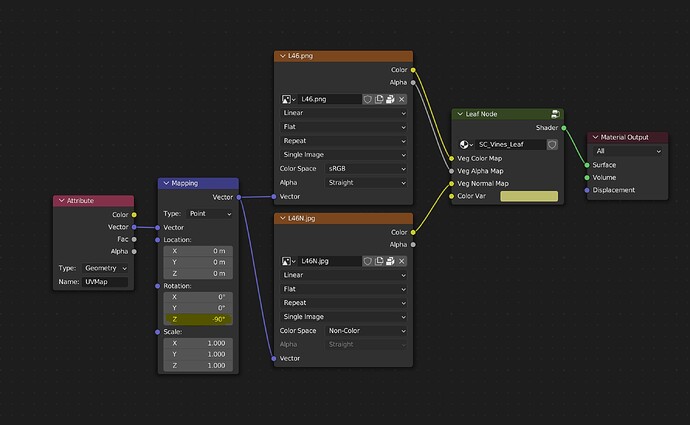The height and width of the screenshot is (425, 690).
Task: Click Mapping Scale Z value field
Action: click(198, 366)
